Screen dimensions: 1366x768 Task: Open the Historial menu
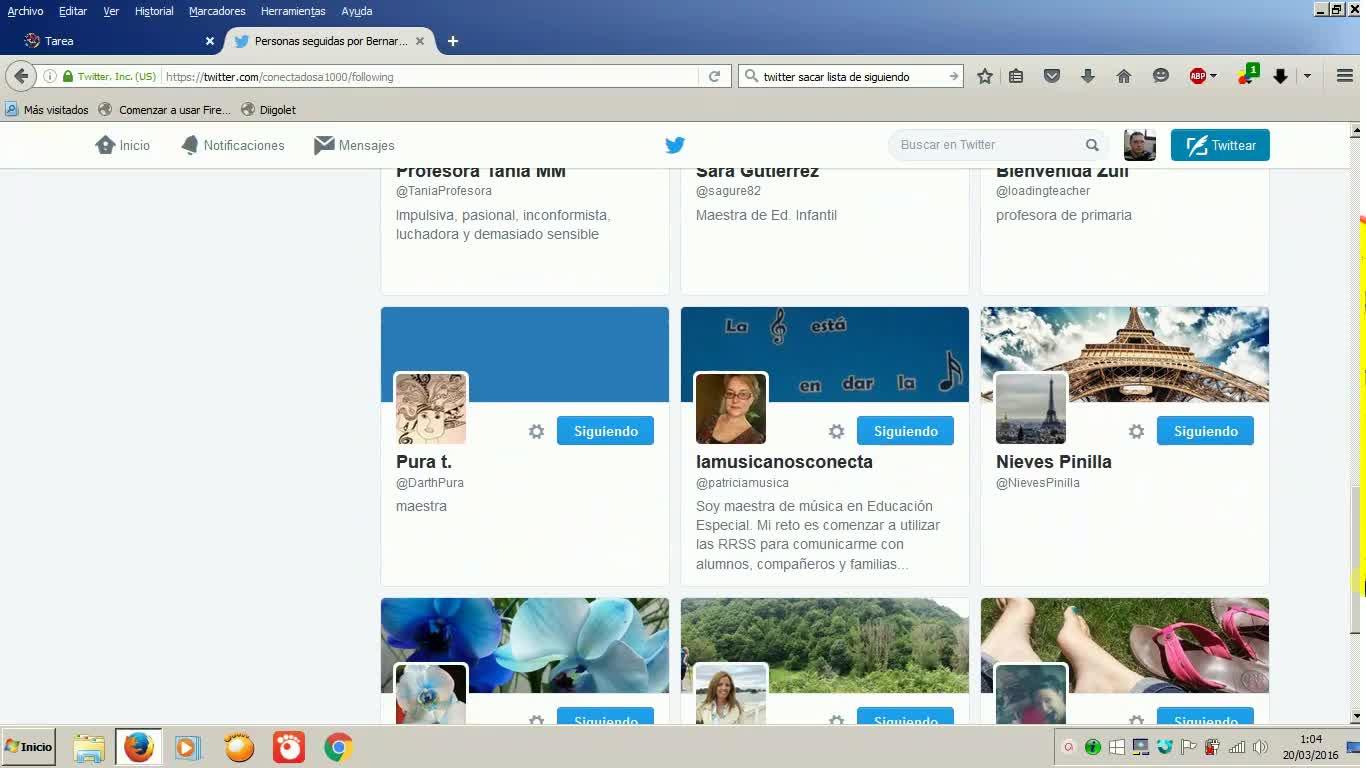click(154, 11)
